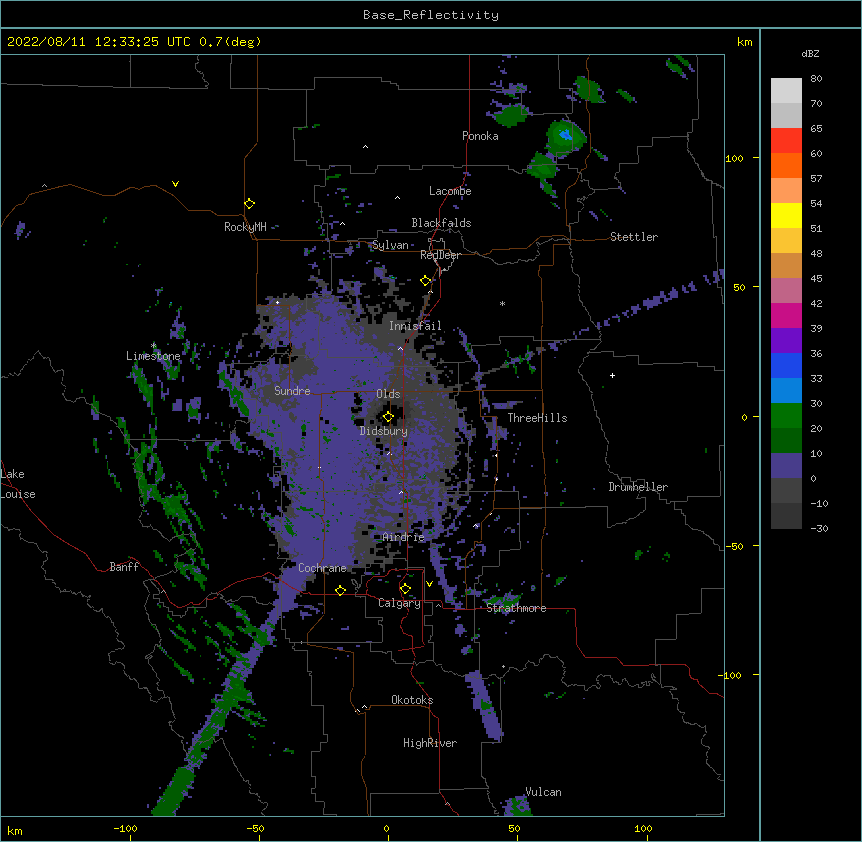Click the HighRiver city label
This screenshot has width=862, height=842.
[430, 743]
